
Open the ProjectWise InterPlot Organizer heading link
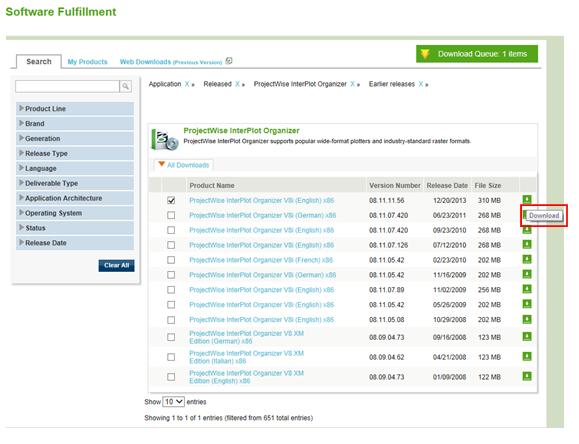click(x=241, y=130)
